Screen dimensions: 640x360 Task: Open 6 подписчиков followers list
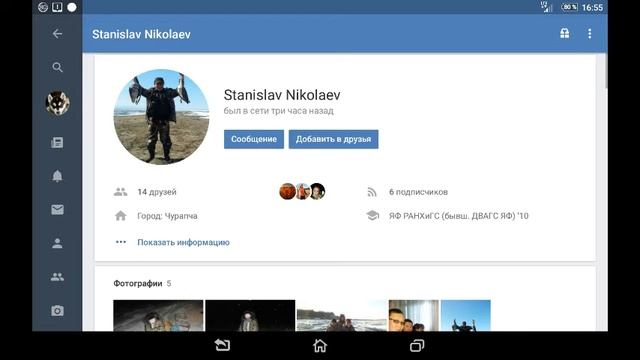[418, 192]
